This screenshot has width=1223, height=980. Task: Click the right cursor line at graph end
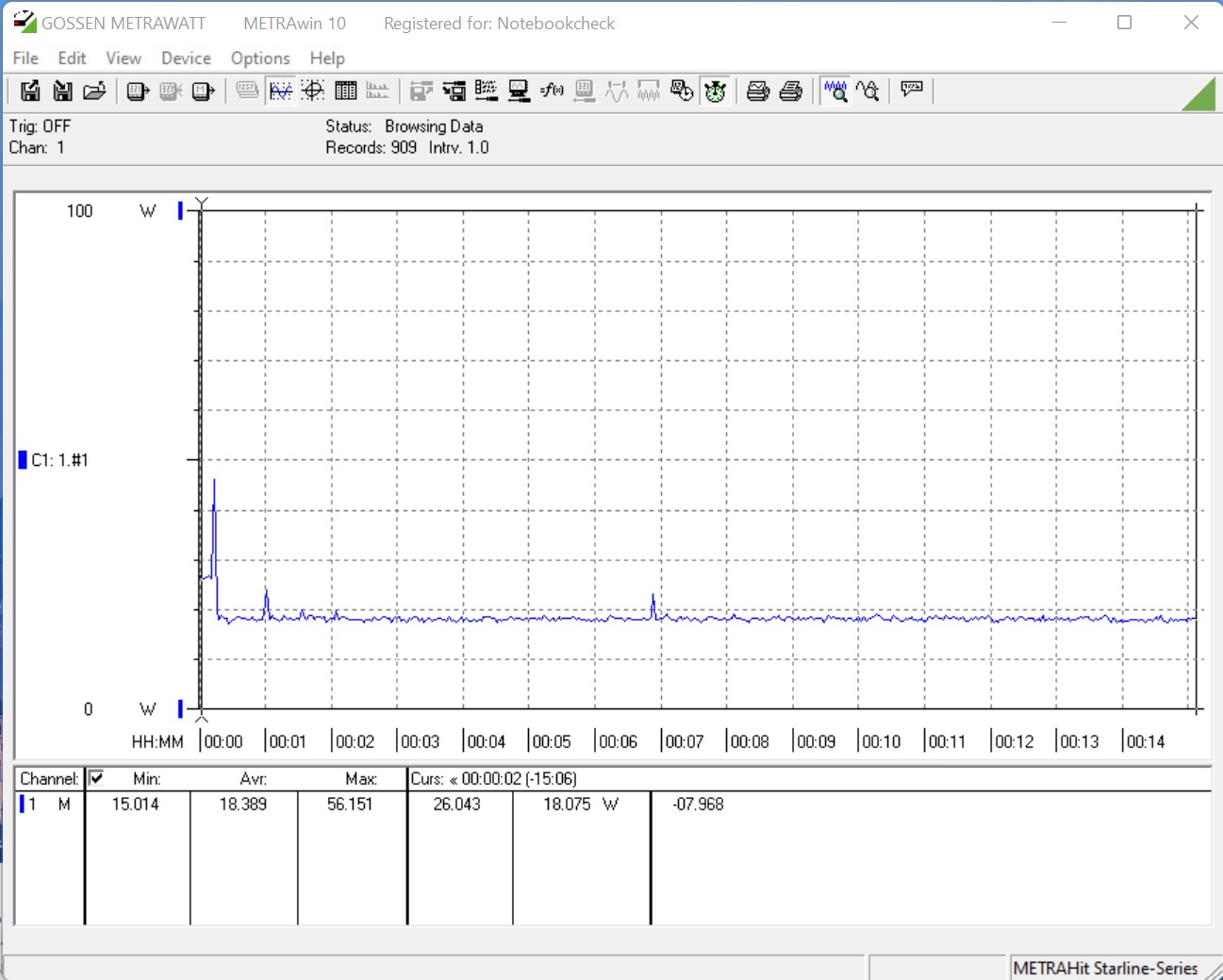(1198, 459)
